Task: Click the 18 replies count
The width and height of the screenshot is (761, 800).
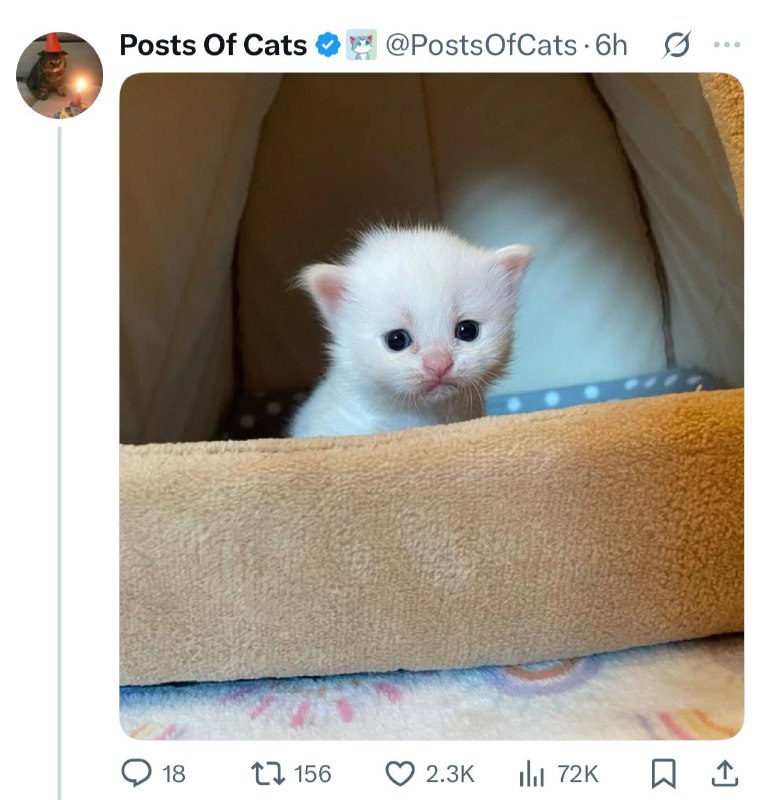Action: pos(173,774)
